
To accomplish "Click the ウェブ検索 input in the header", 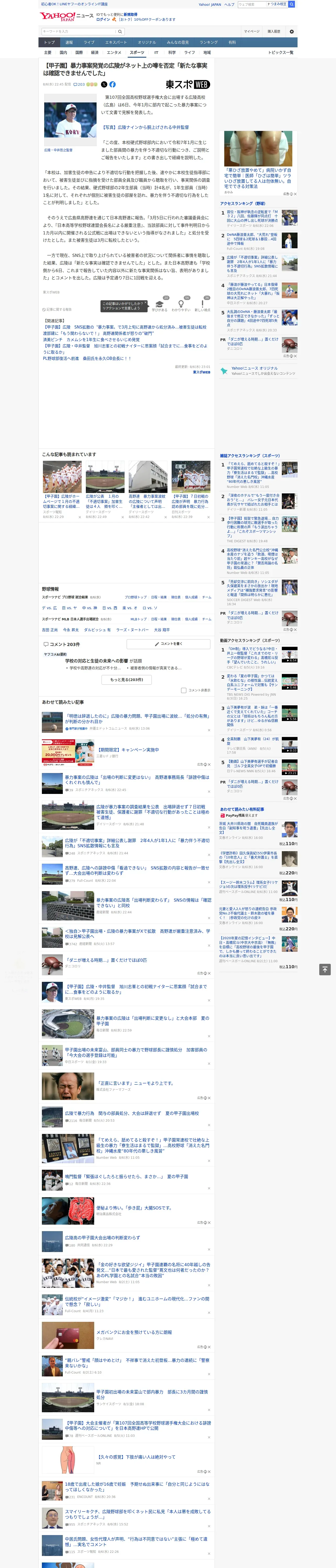I will click(x=252, y=4).
